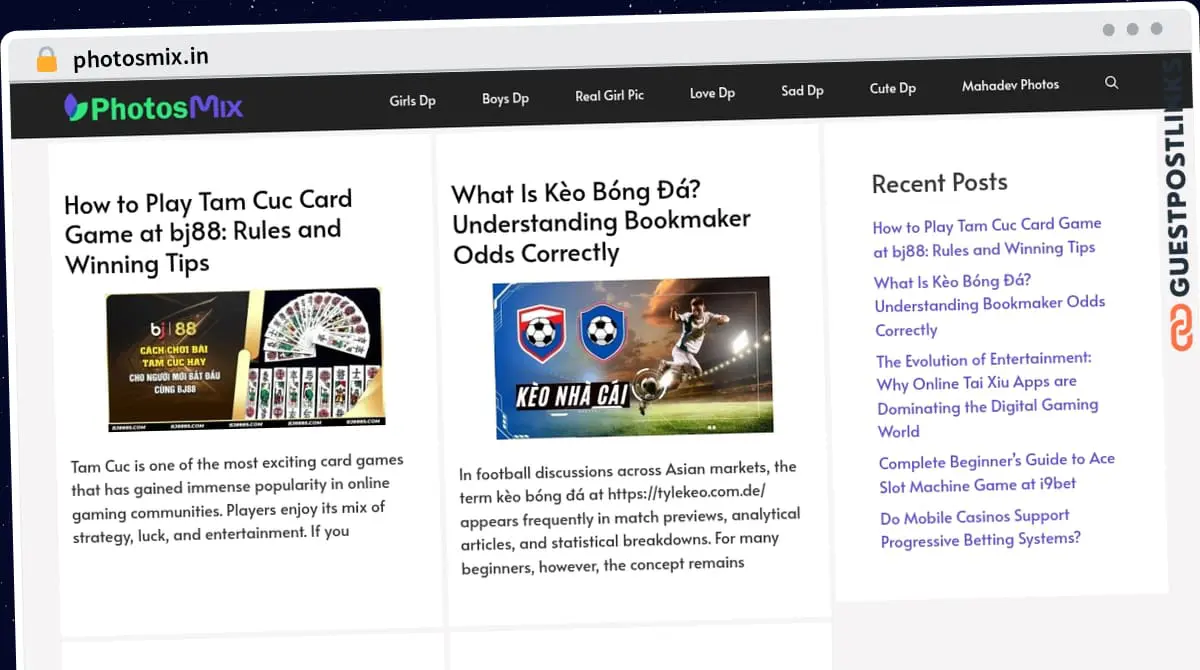Open the Kèo Bóng Đá article title
The width and height of the screenshot is (1200, 670).
(601, 223)
